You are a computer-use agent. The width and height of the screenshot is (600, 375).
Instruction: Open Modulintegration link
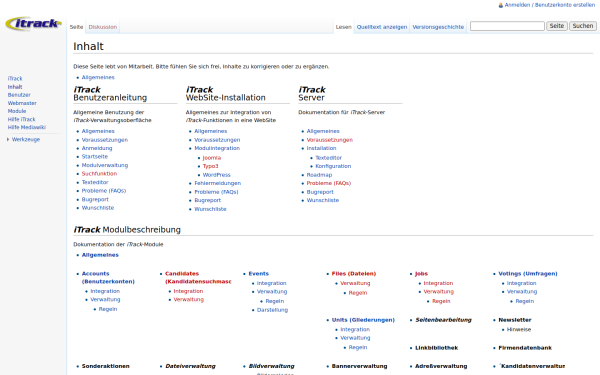[x=217, y=148]
